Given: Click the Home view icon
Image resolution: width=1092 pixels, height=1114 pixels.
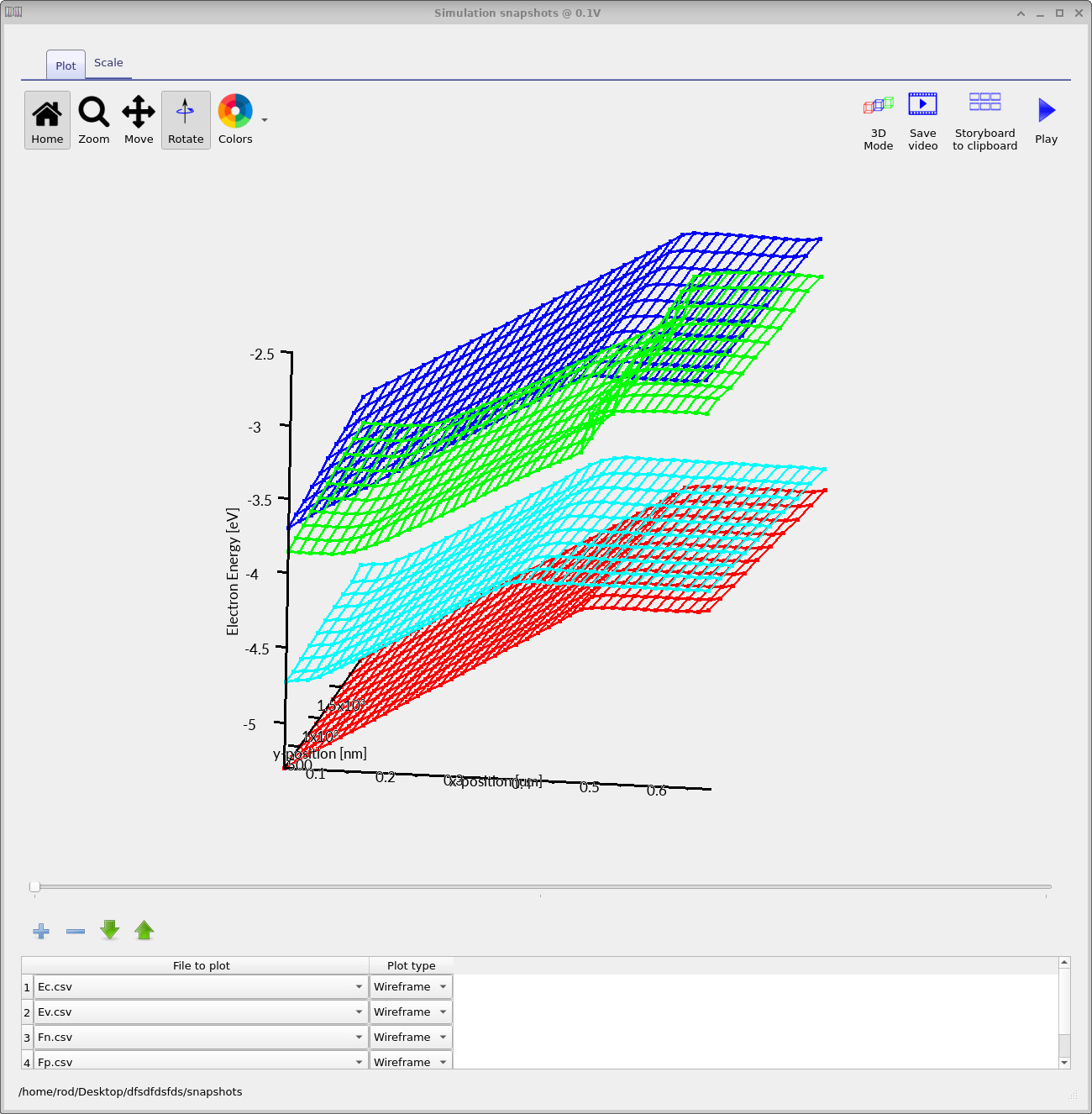Looking at the screenshot, I should click(47, 119).
